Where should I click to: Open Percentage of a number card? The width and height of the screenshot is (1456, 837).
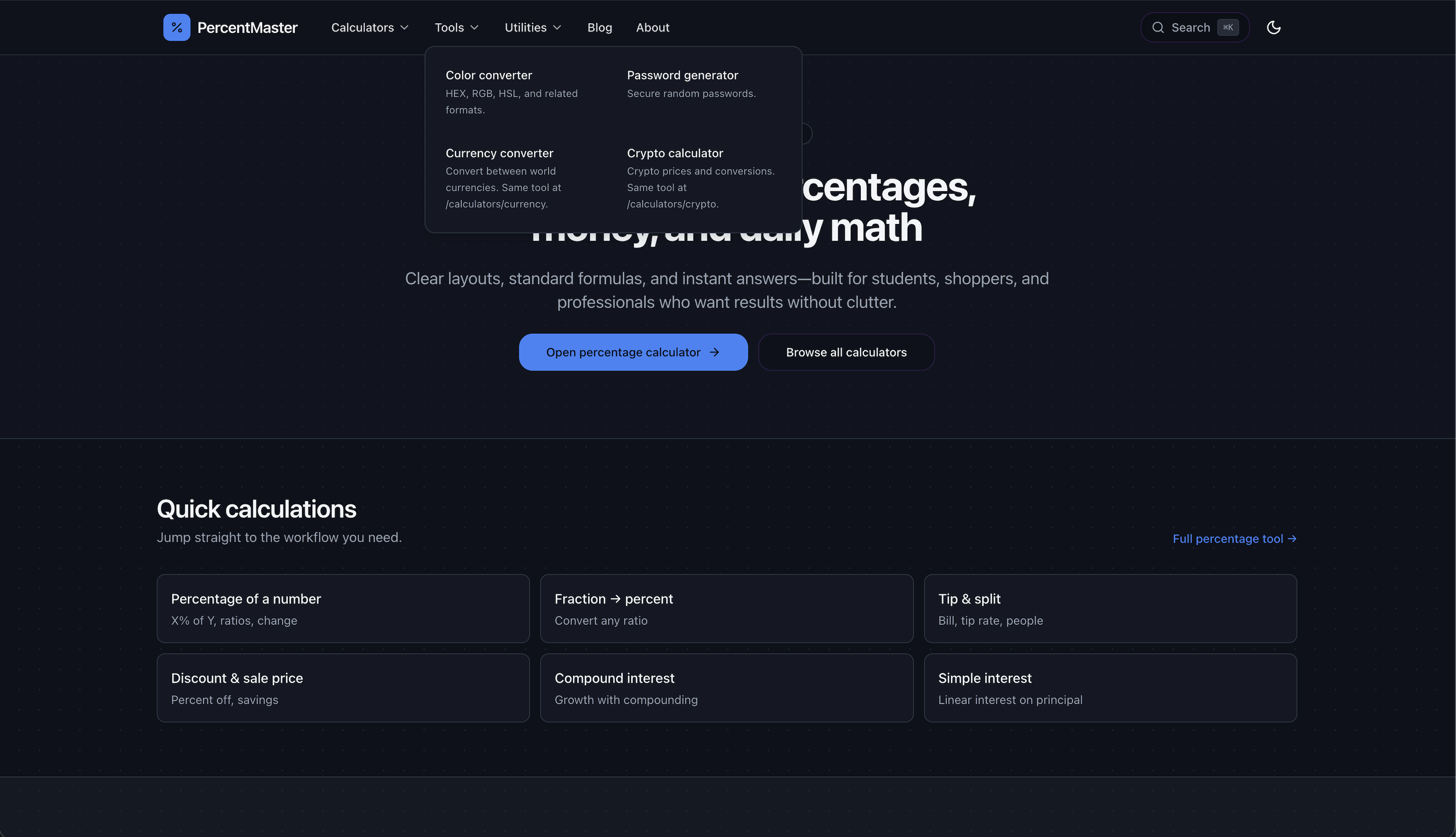coord(343,608)
